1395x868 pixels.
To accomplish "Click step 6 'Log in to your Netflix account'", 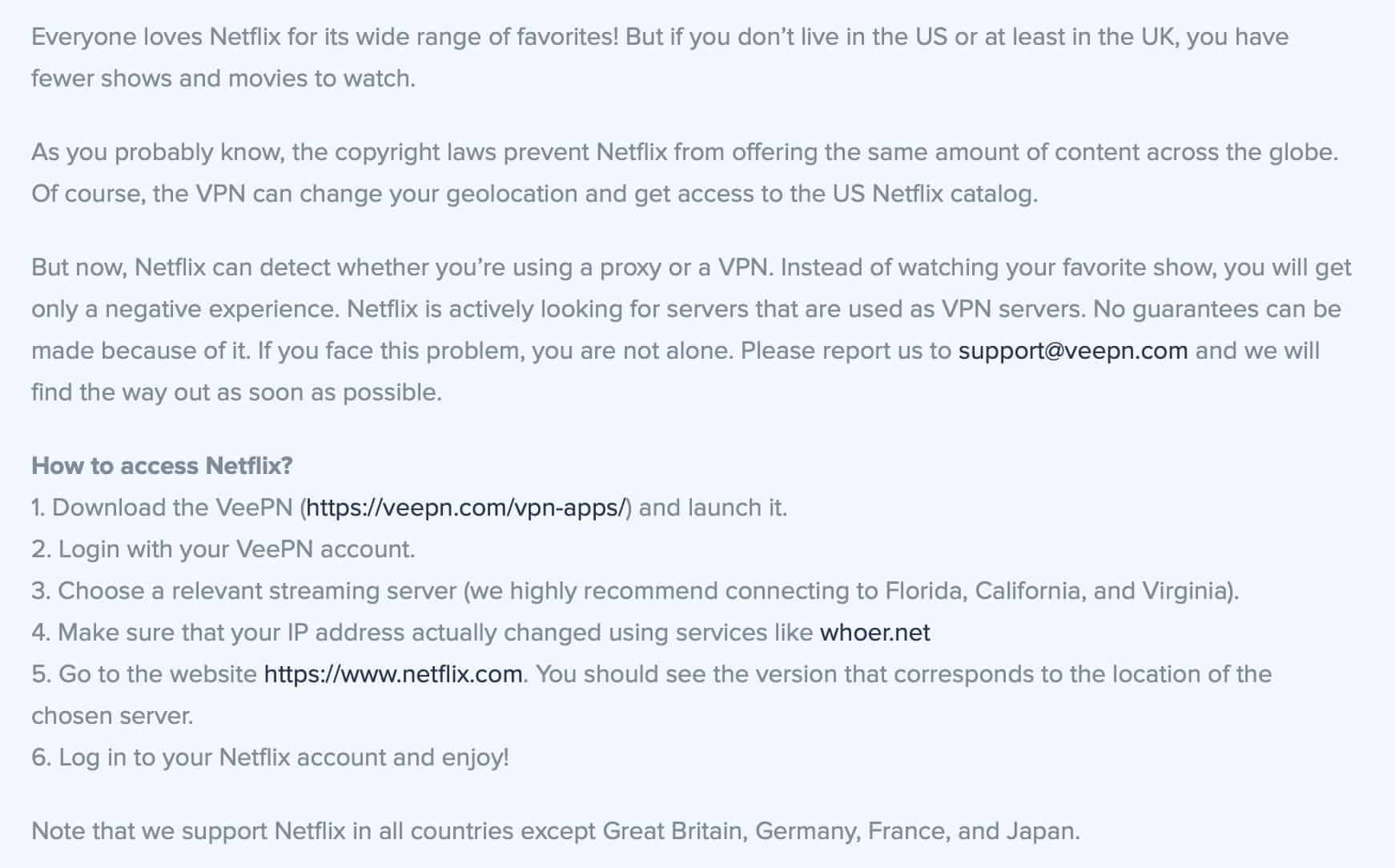I will (x=270, y=757).
